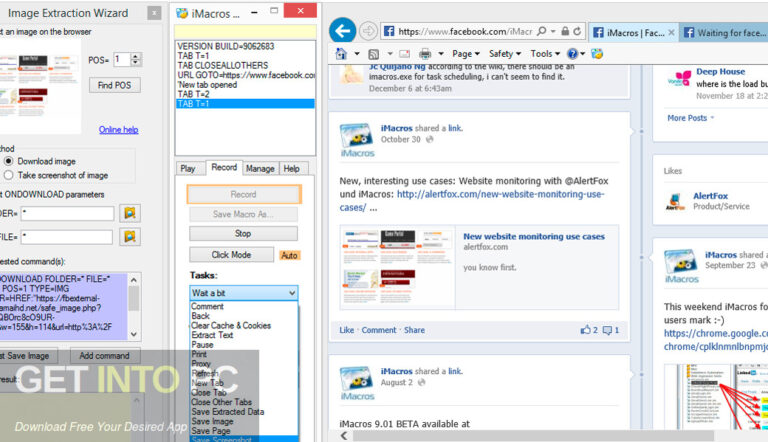Switch to the Manage tab in iMacros
Image resolution: width=768 pixels, height=442 pixels.
260,169
